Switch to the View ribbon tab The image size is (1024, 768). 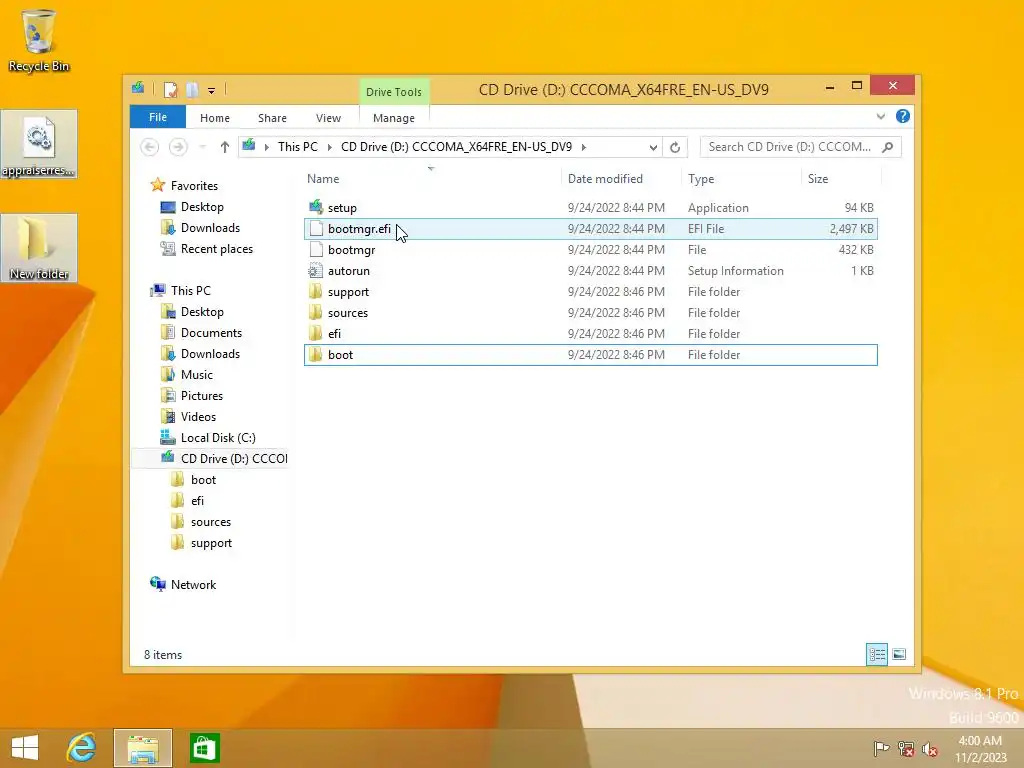328,118
